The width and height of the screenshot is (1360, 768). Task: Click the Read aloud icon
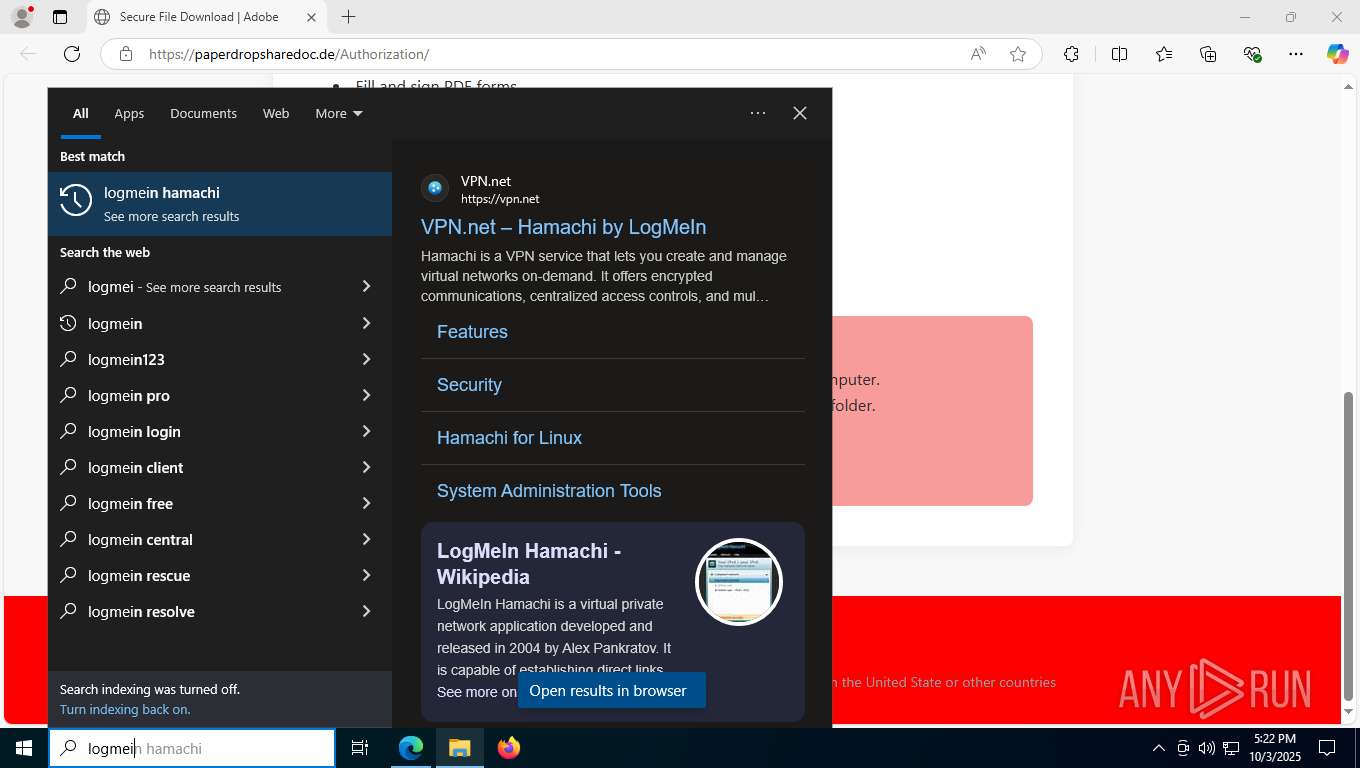coord(978,54)
